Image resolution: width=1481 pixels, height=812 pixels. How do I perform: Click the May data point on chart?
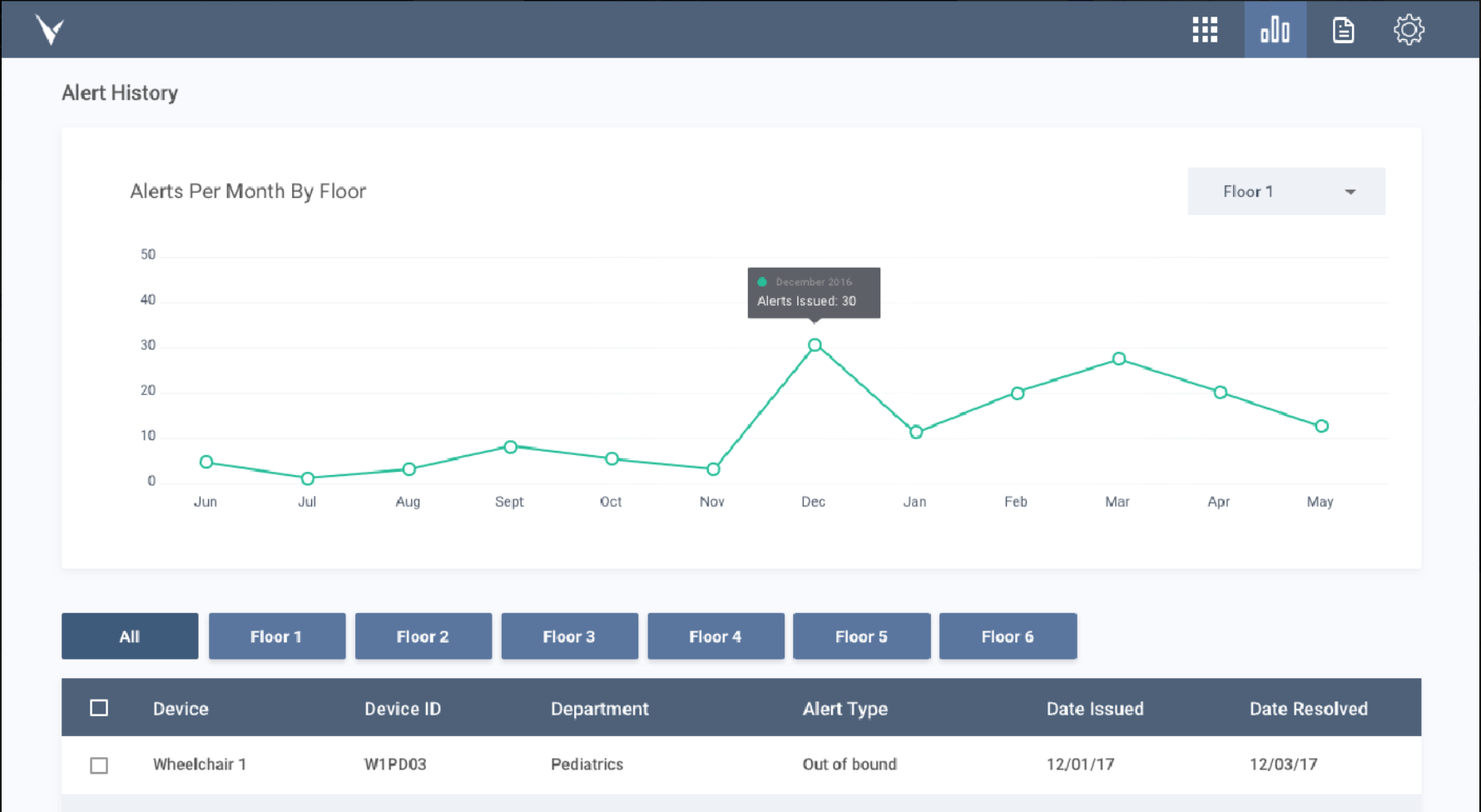1322,426
